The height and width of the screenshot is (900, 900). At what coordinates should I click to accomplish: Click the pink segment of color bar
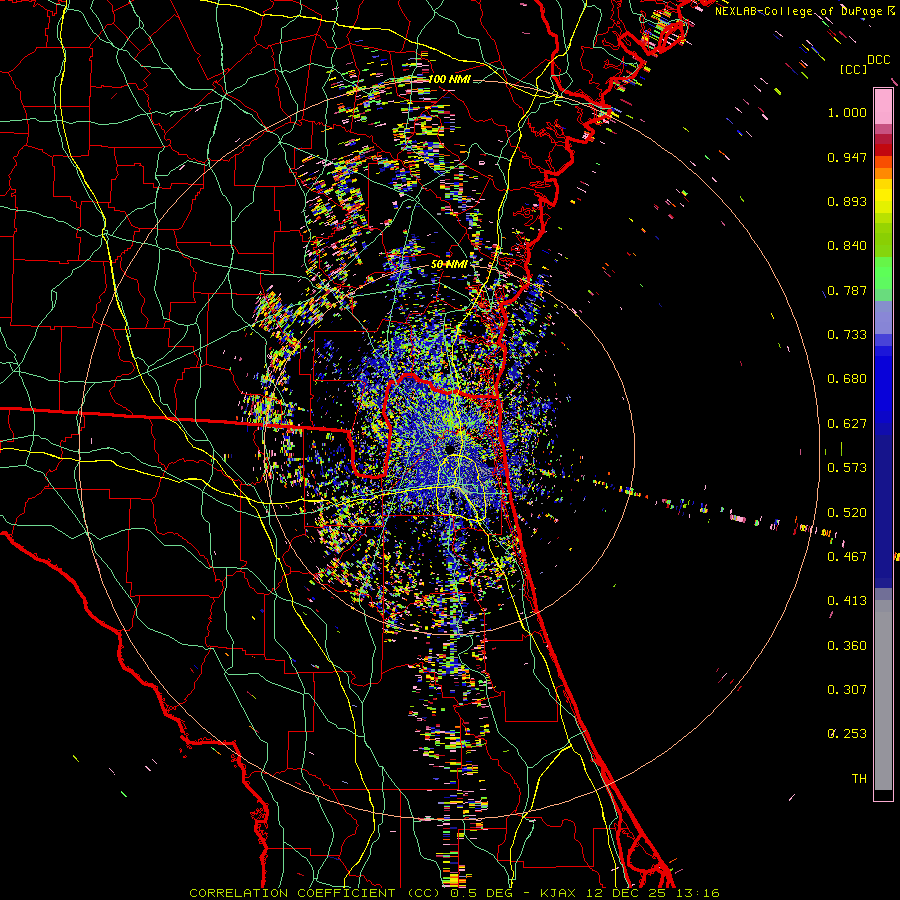point(883,107)
